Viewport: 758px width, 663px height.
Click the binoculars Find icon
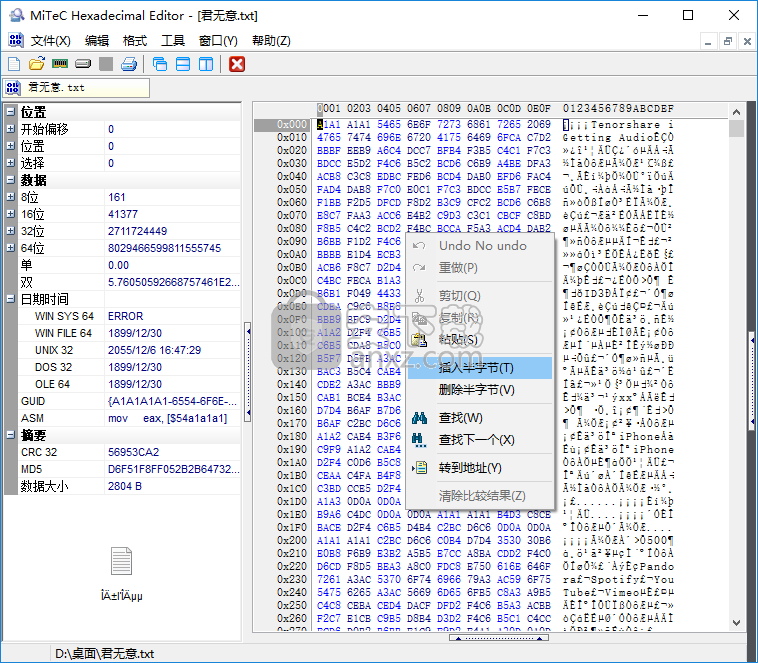tap(419, 418)
